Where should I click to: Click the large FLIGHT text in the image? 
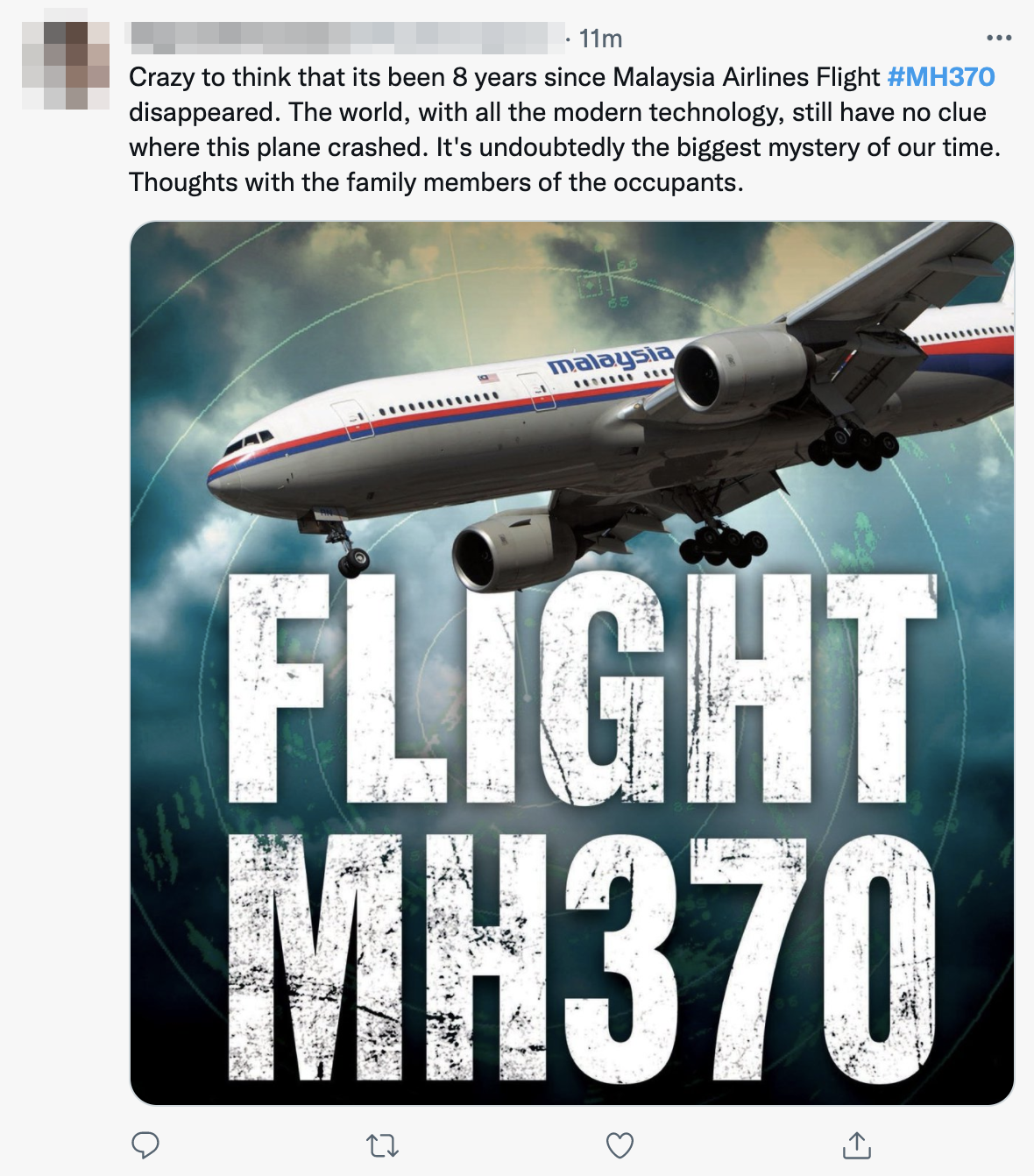pyautogui.click(x=583, y=688)
